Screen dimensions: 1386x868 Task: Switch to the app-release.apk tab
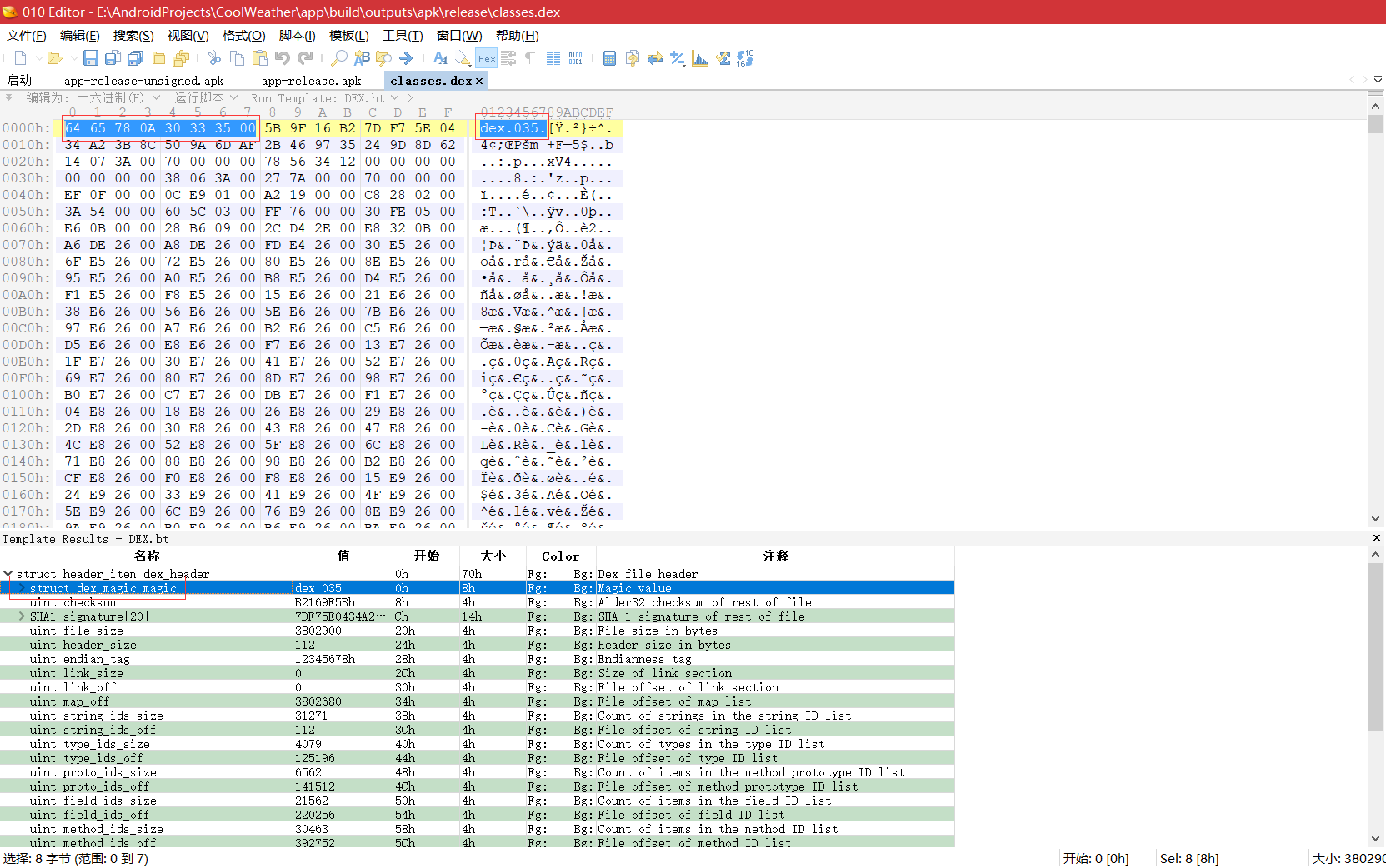(312, 81)
